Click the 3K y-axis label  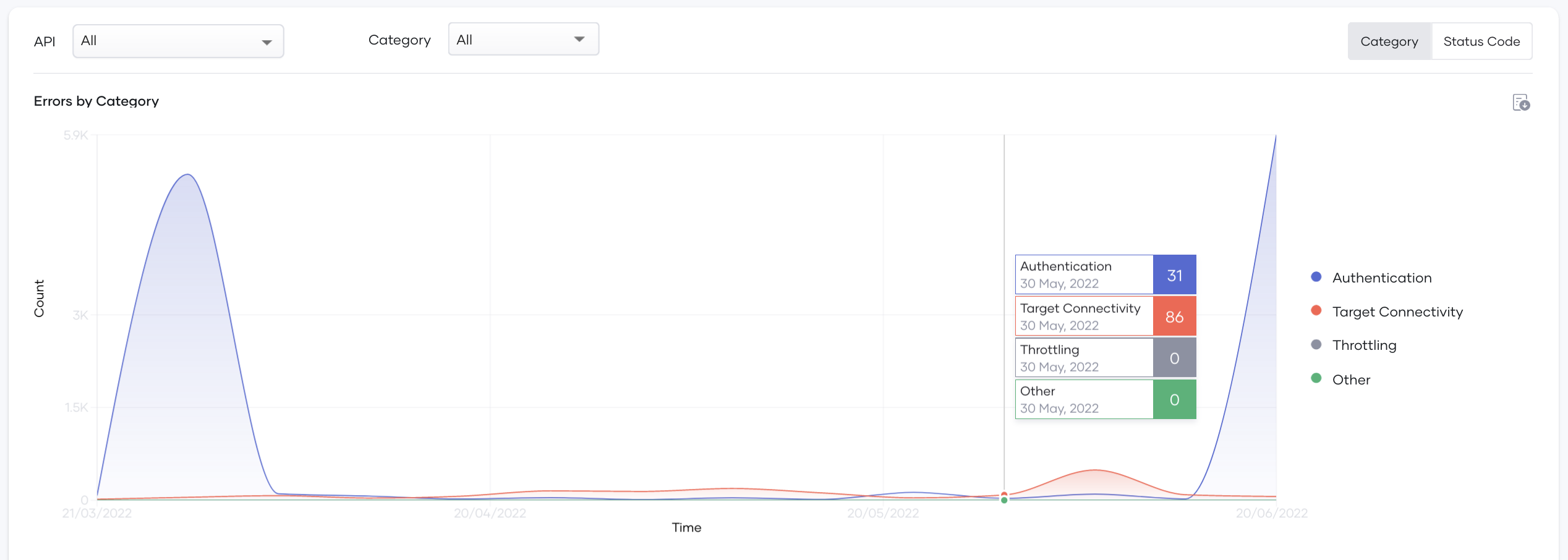(x=80, y=315)
